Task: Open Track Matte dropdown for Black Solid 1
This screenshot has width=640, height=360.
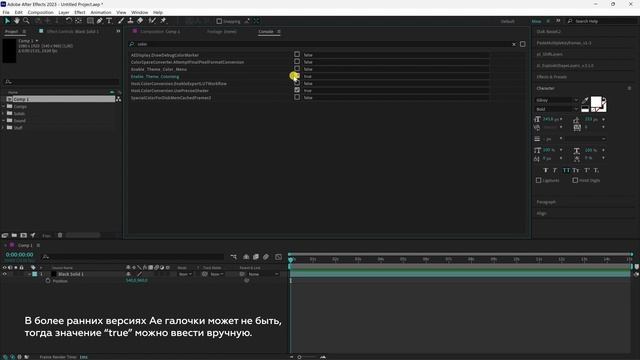Action: tap(217, 274)
